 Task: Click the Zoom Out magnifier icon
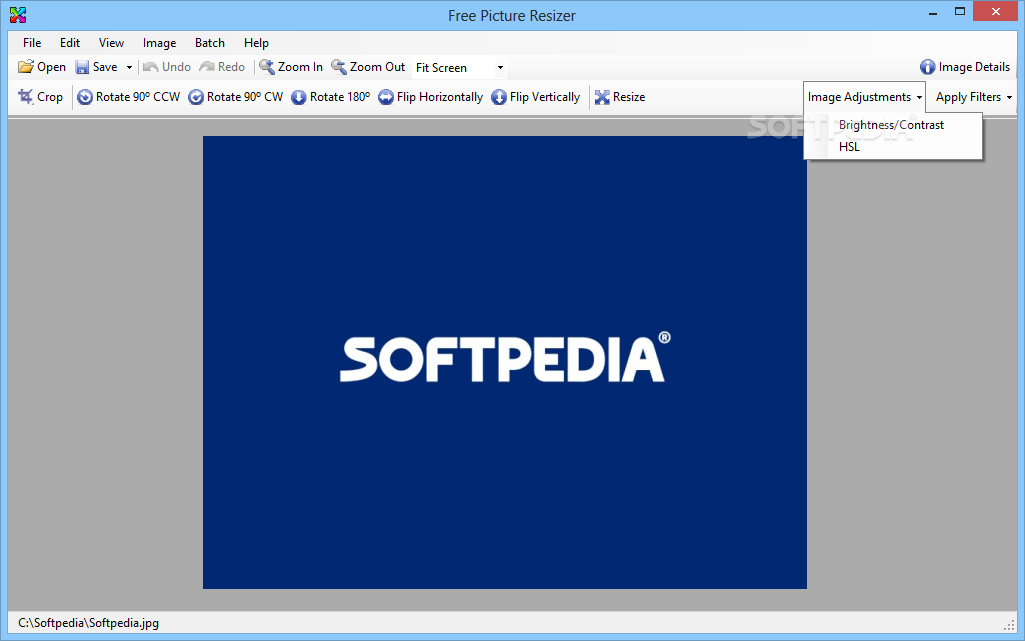tap(339, 67)
